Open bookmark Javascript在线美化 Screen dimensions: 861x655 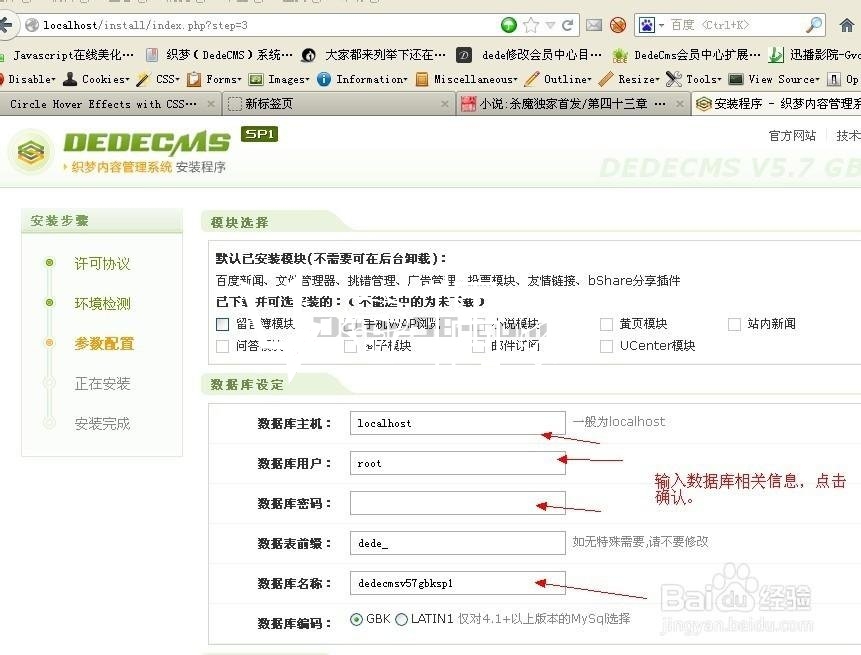pos(67,55)
